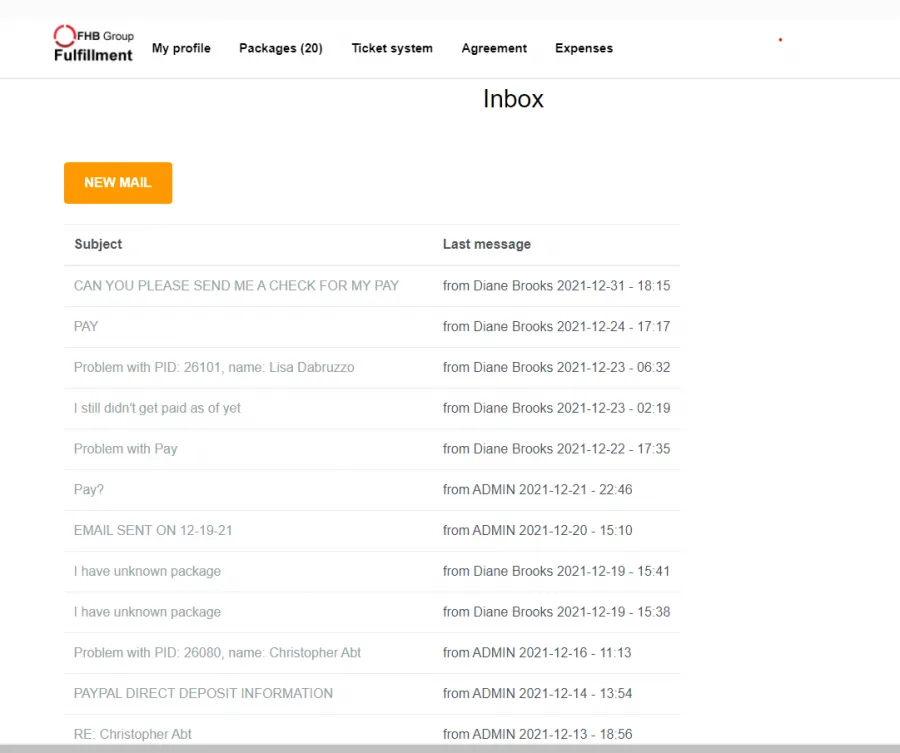This screenshot has height=753, width=900.
Task: Open the 'Pay?' message thread
Action: [x=88, y=490]
